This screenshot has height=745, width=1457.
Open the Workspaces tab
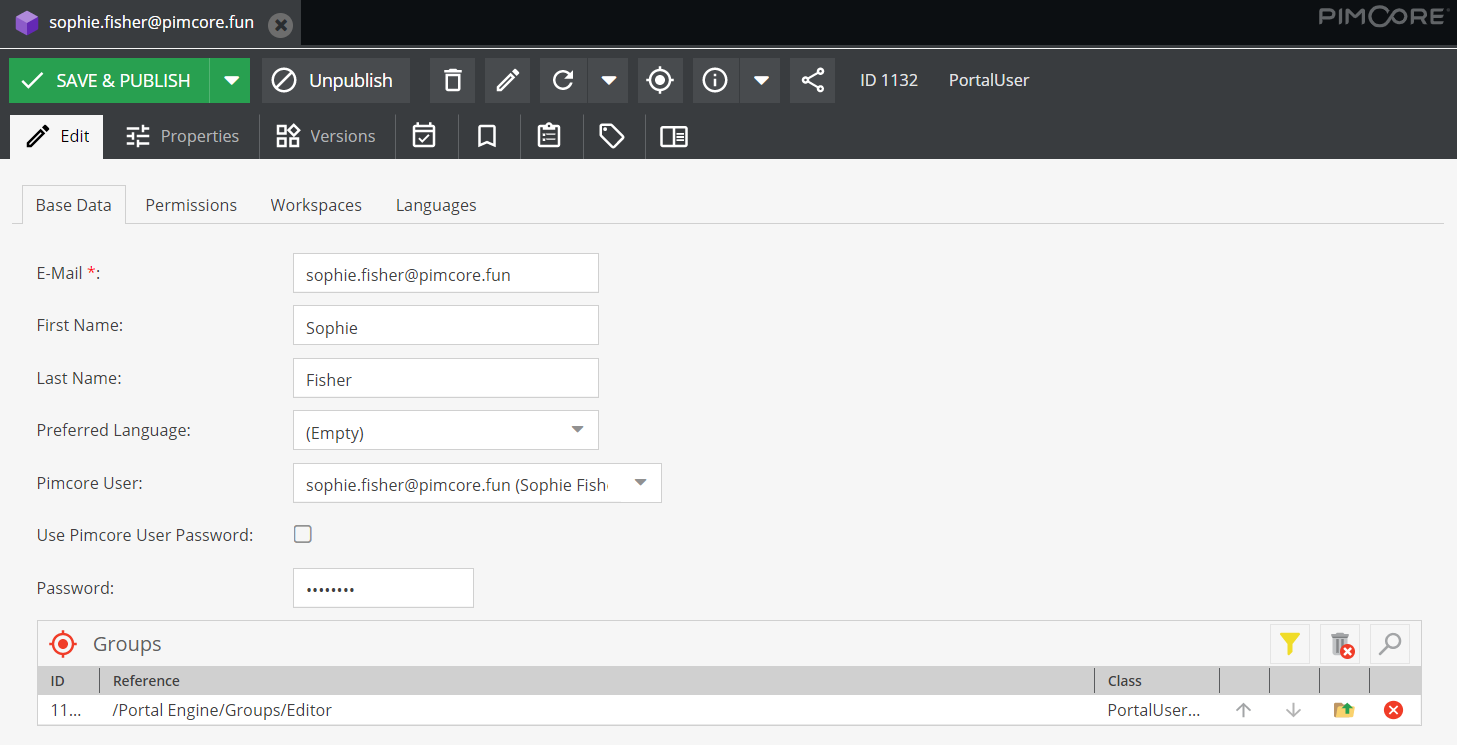[x=316, y=205]
